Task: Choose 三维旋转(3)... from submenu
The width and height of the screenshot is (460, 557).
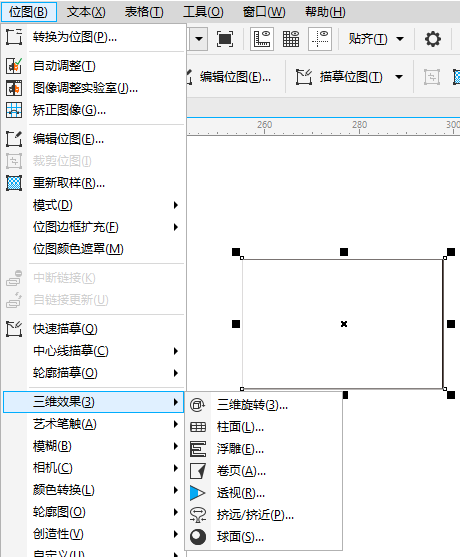Action: point(264,405)
